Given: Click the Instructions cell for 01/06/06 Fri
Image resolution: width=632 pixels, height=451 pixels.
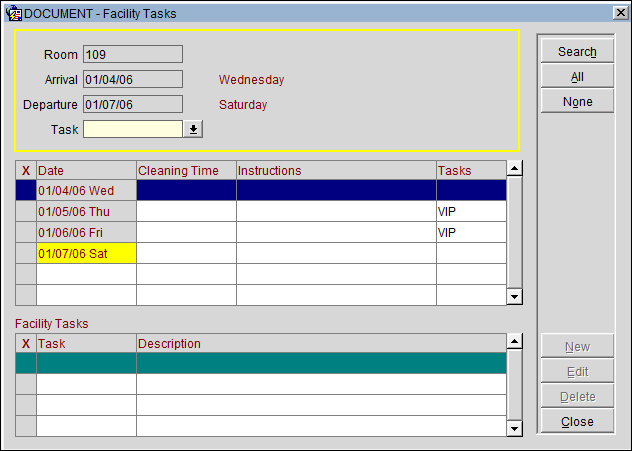Looking at the screenshot, I should point(336,232).
